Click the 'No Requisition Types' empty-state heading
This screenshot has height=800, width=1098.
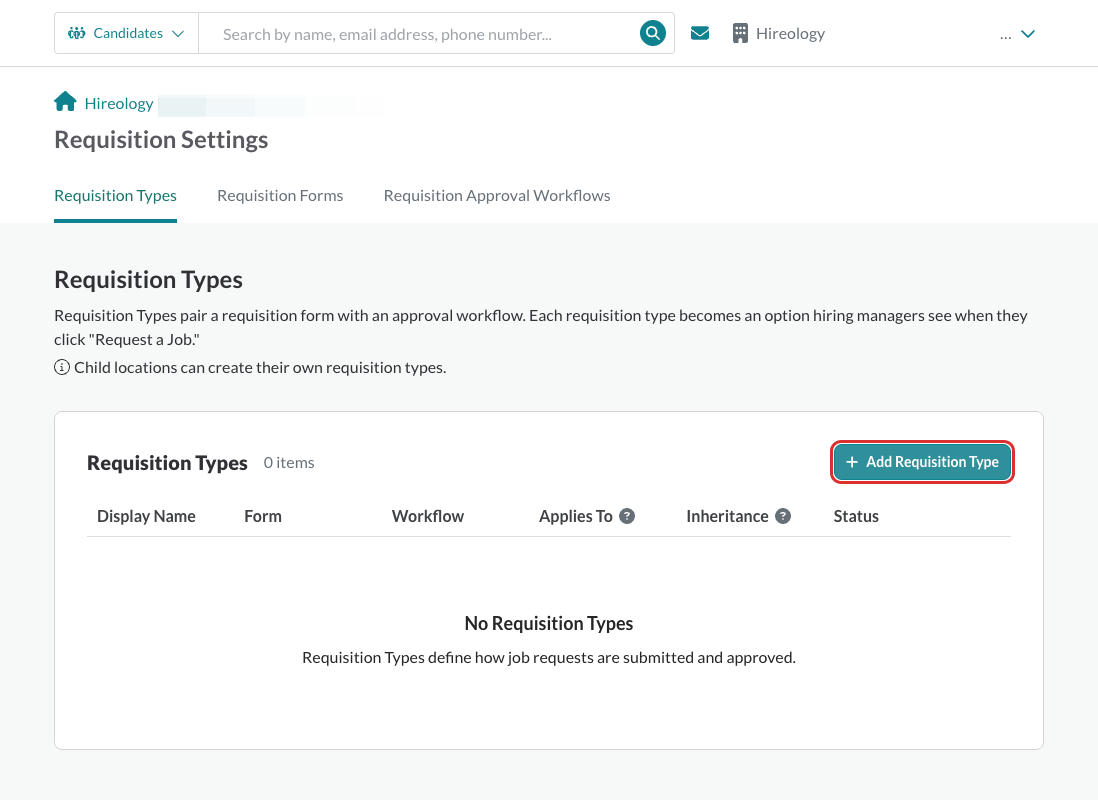coord(549,623)
